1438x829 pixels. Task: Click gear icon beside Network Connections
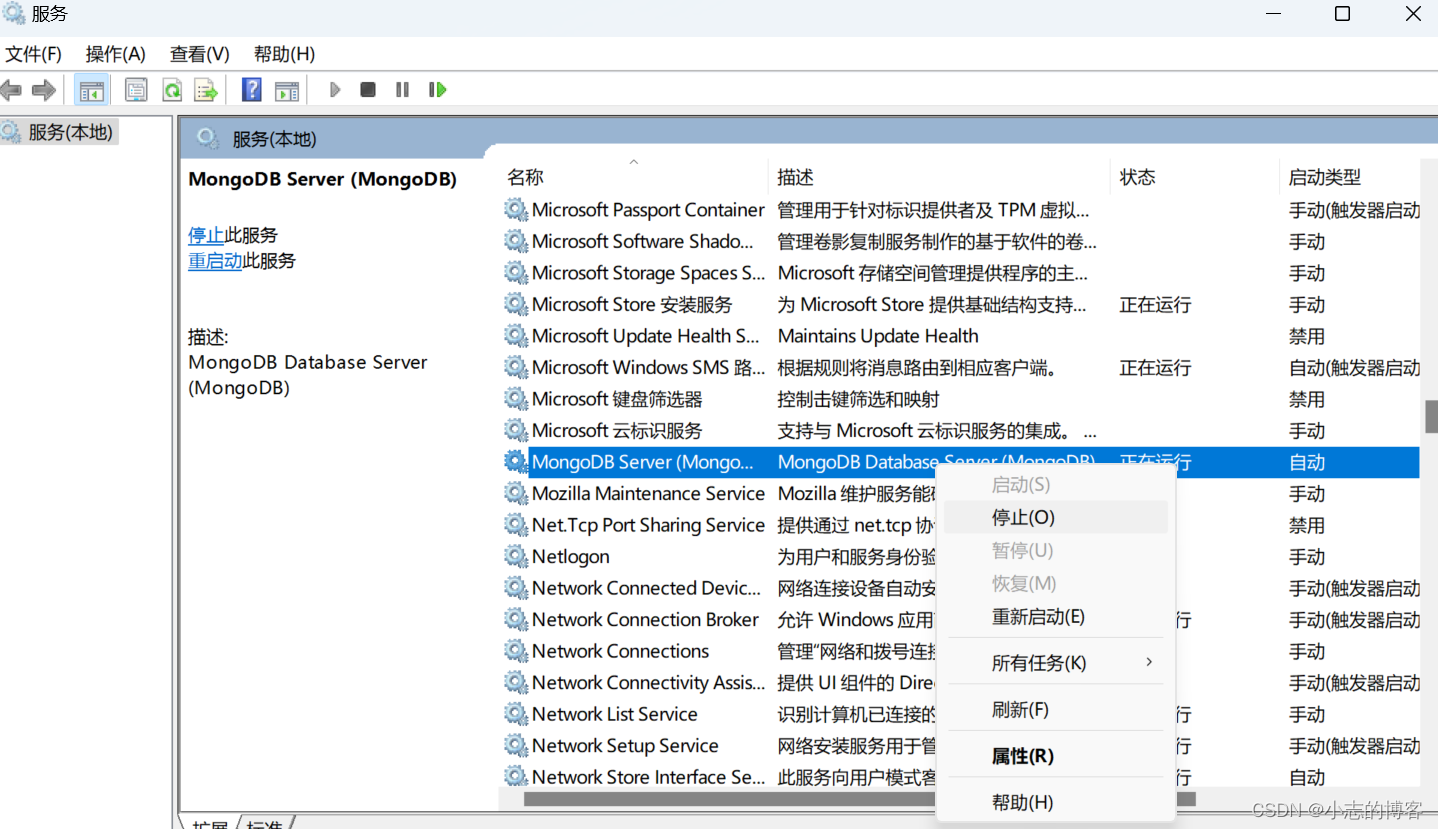[516, 651]
